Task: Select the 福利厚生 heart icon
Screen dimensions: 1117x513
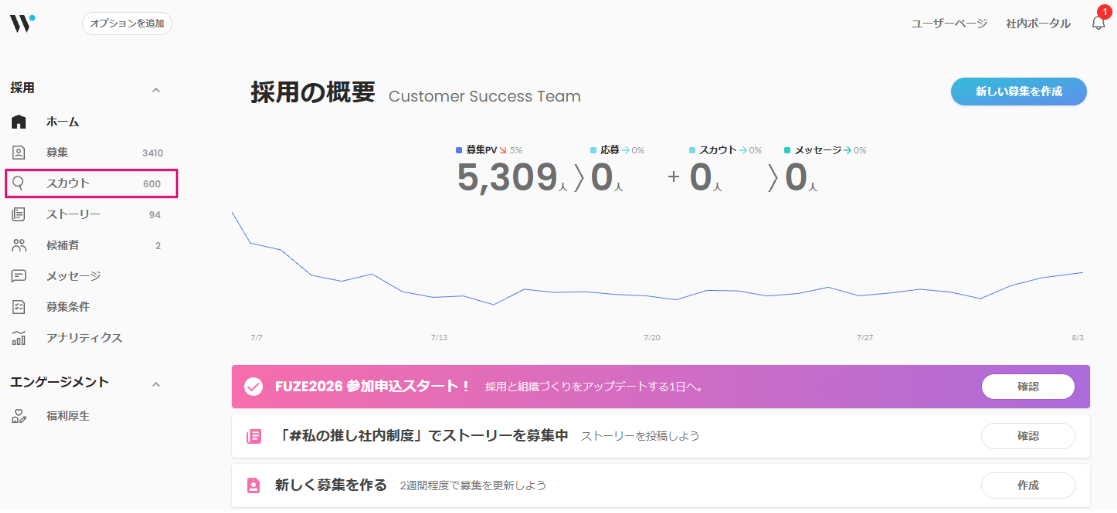Action: point(19,416)
